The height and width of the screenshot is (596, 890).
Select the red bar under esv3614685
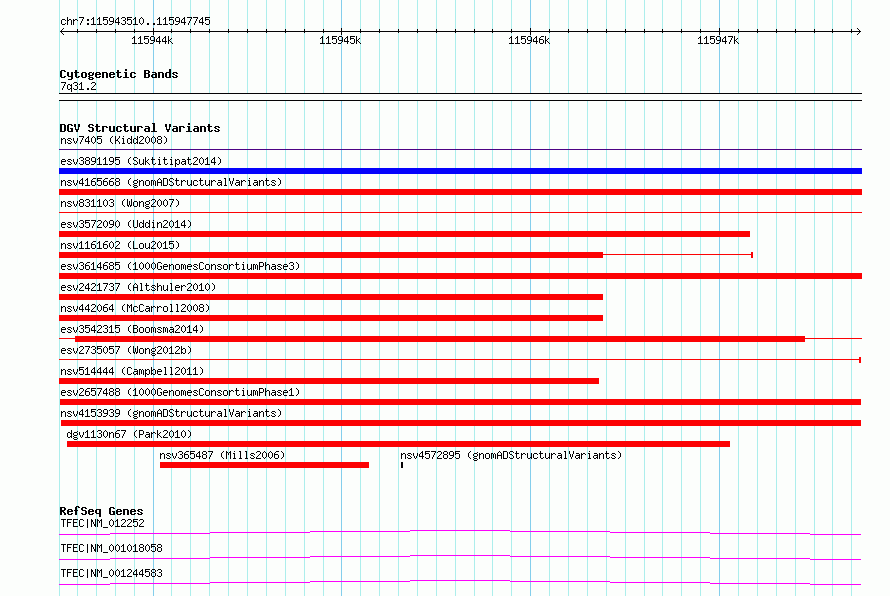tap(460, 276)
